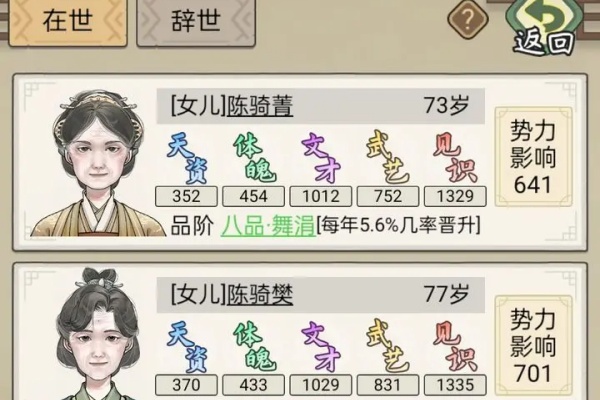Open the 陈骑菁 name link
600x400 pixels.
coord(260,106)
